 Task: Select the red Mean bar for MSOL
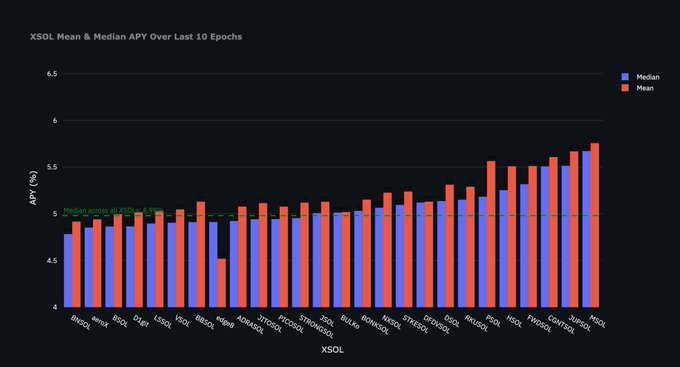(x=595, y=225)
